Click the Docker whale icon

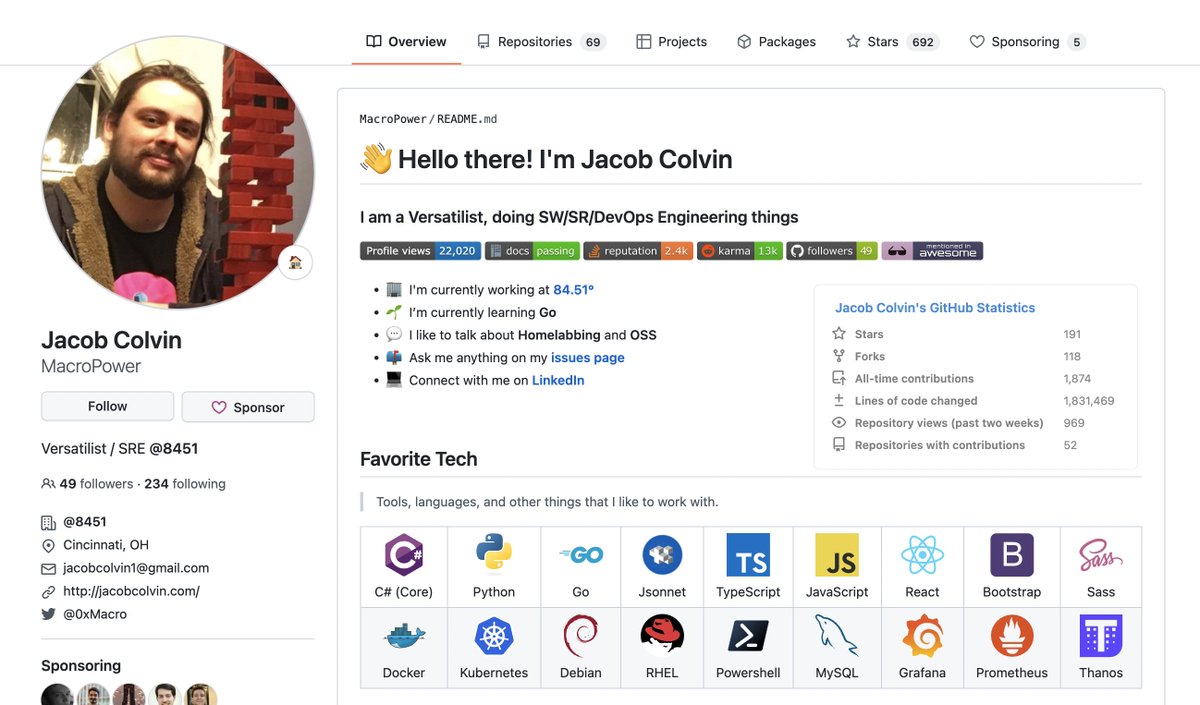point(404,635)
